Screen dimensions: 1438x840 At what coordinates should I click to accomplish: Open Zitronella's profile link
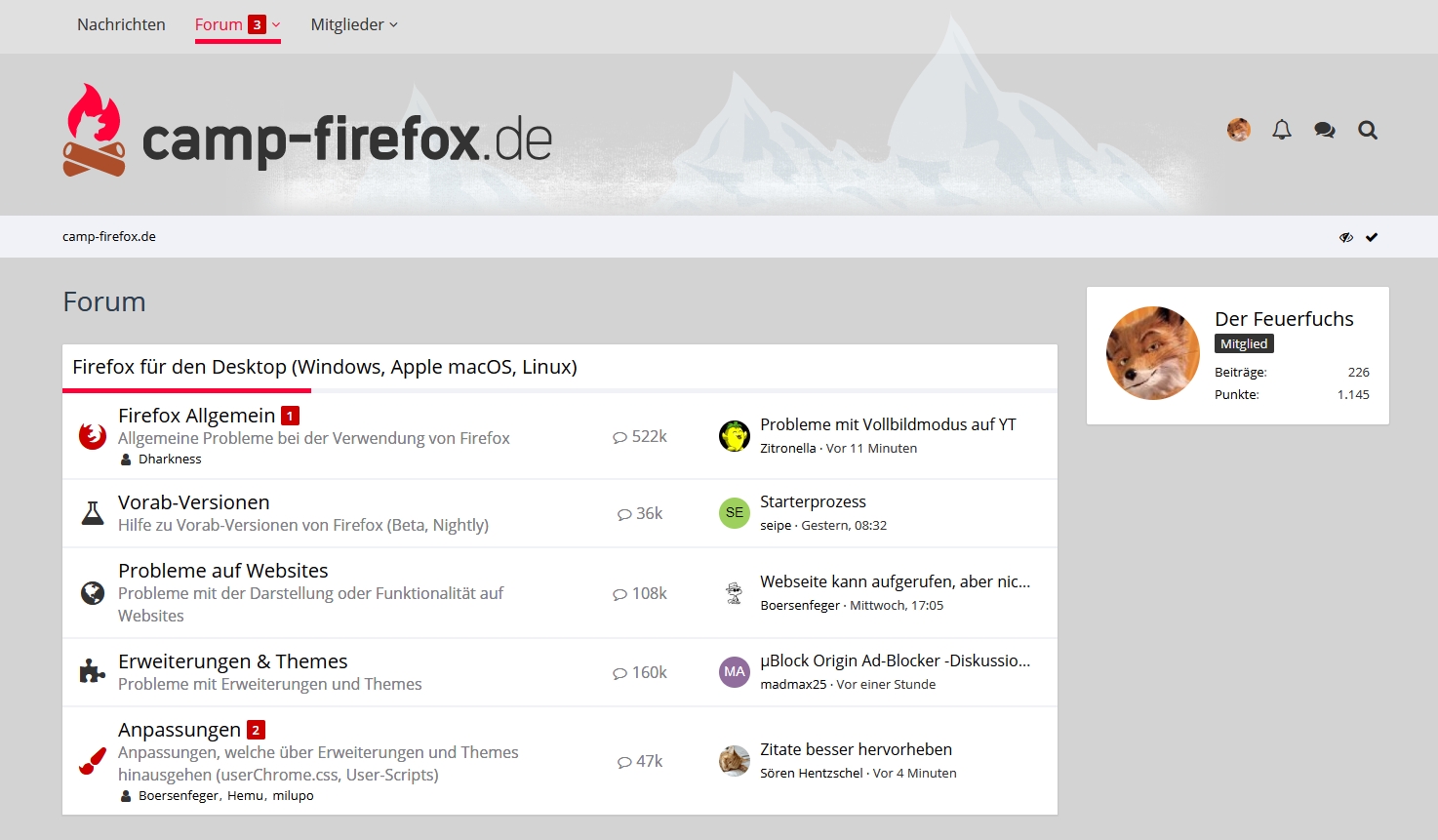tap(788, 449)
